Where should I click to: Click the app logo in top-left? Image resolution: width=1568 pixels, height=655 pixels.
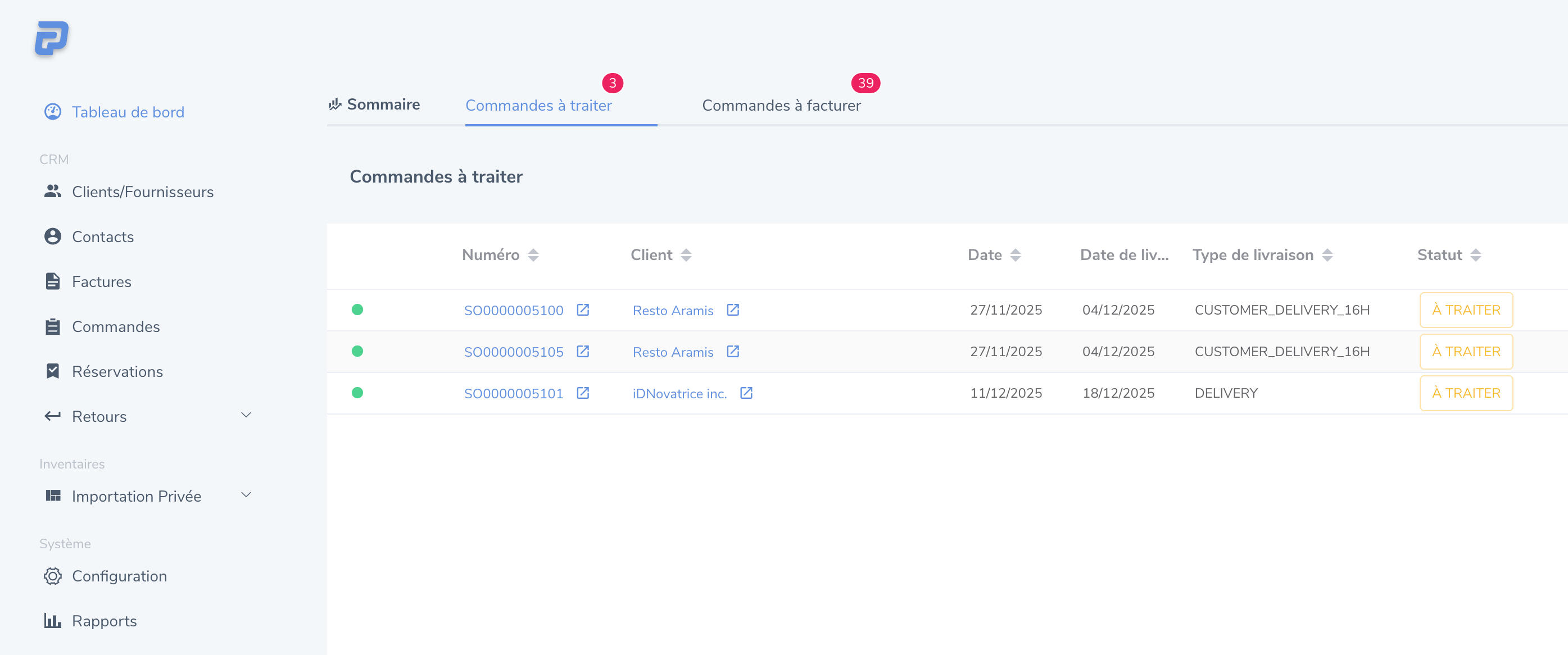pos(52,38)
